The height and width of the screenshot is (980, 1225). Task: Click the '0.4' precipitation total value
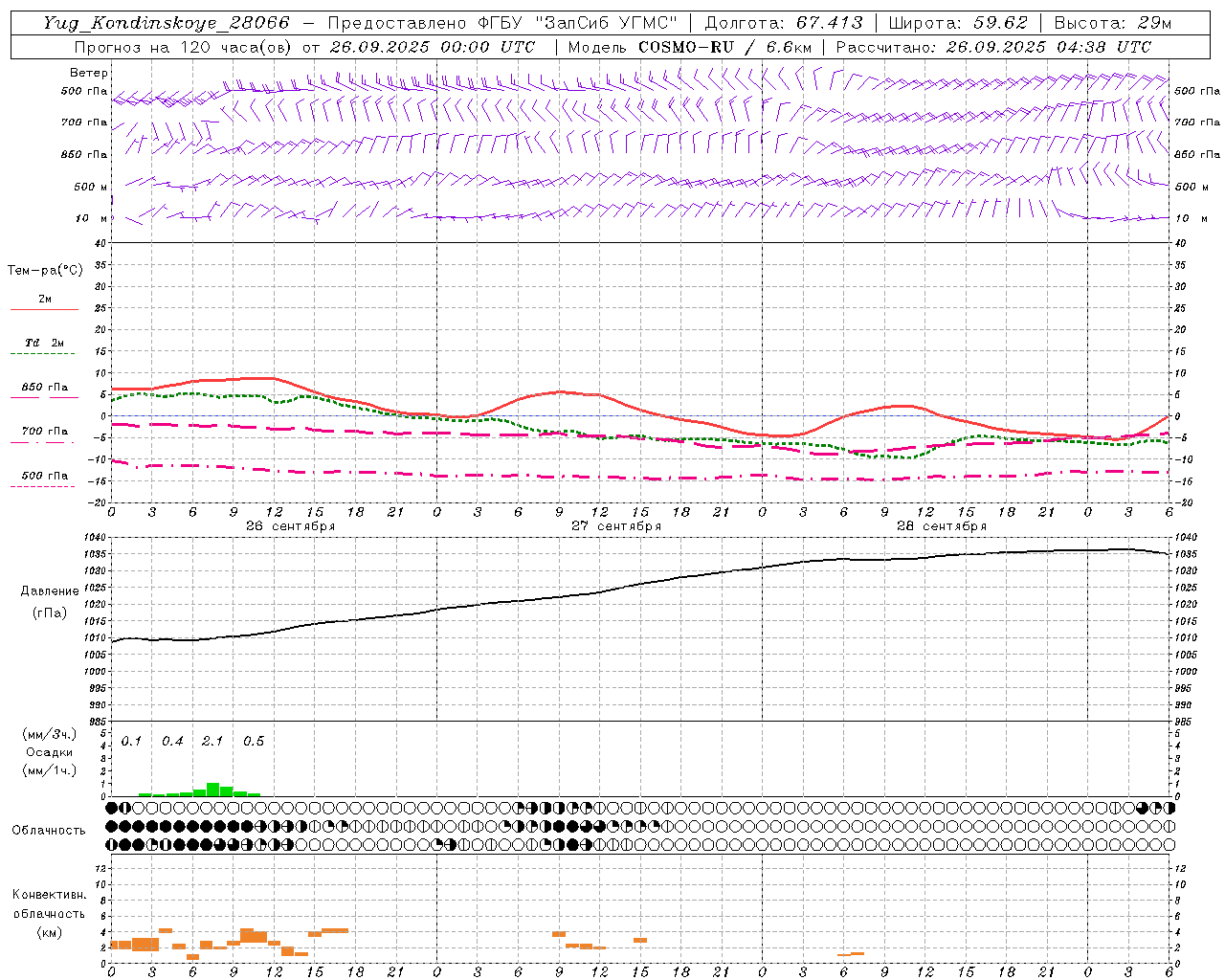click(x=172, y=742)
